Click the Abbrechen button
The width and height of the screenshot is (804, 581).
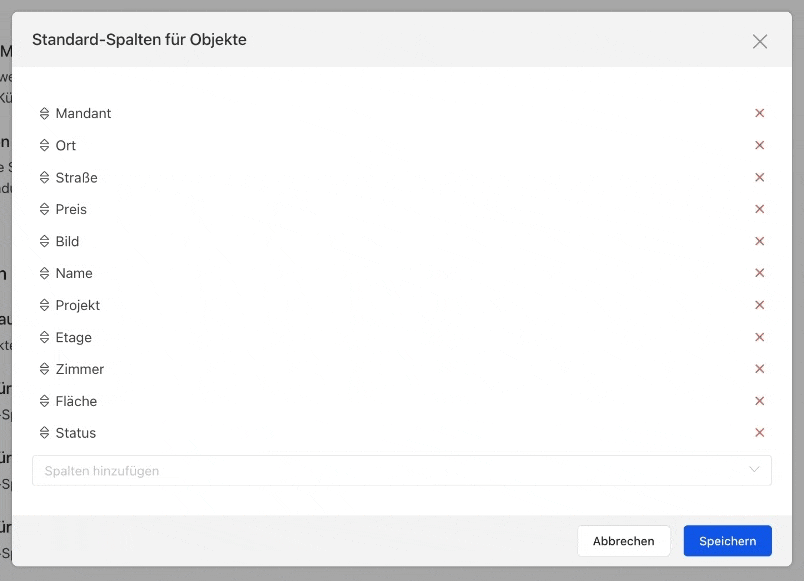624,540
